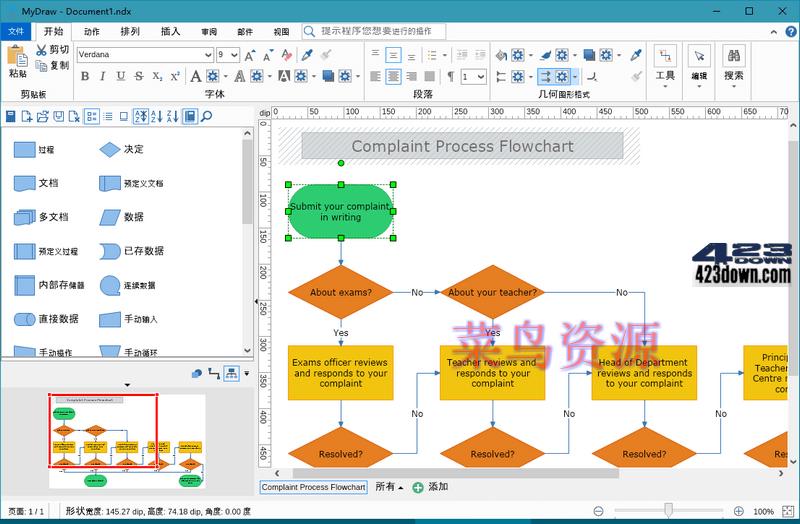Open the File (文件) menu
This screenshot has height=524, width=800.
(16, 31)
